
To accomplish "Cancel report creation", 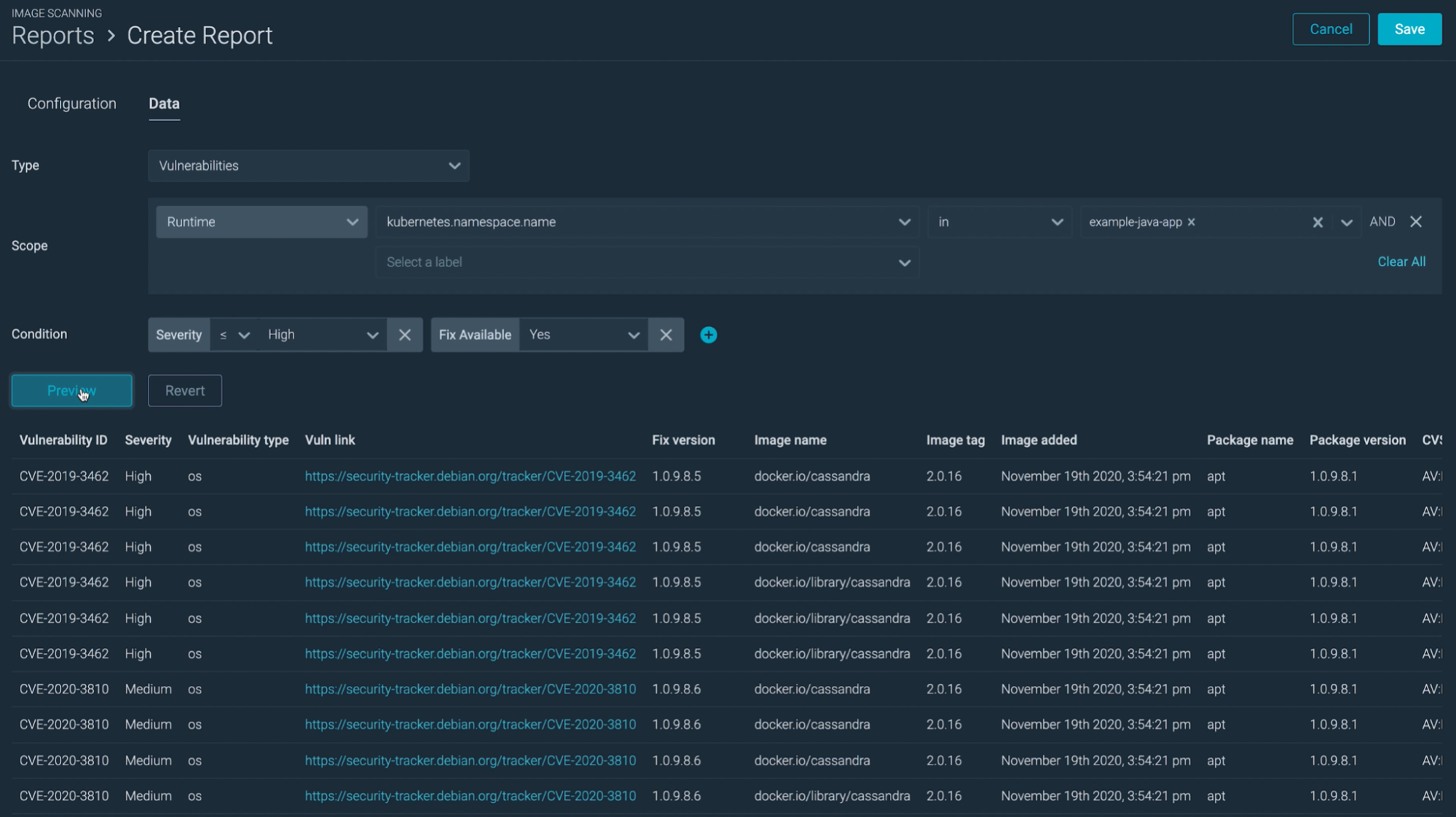I will [x=1330, y=29].
